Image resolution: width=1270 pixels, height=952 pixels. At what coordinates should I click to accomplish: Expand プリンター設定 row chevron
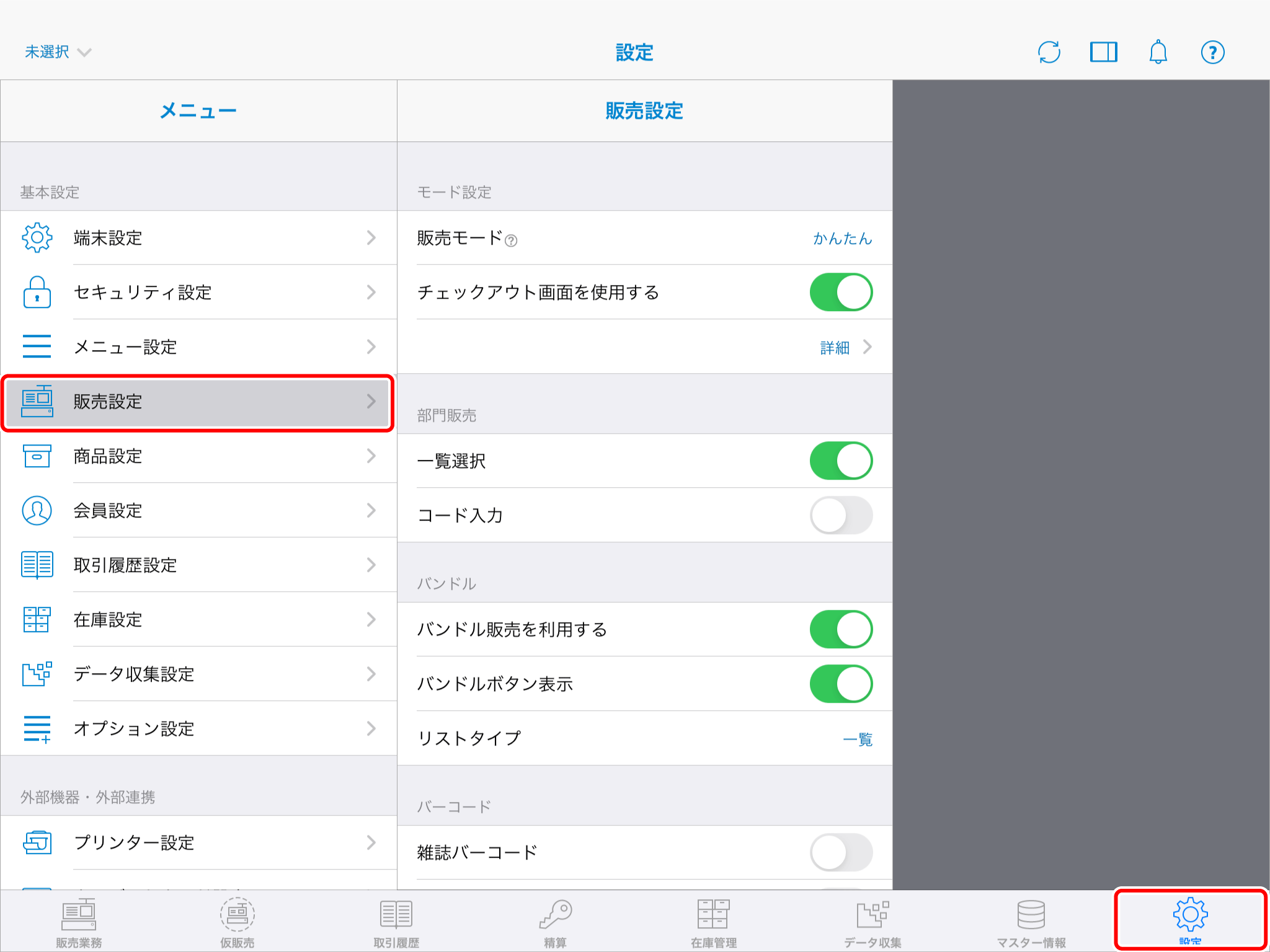[x=371, y=842]
